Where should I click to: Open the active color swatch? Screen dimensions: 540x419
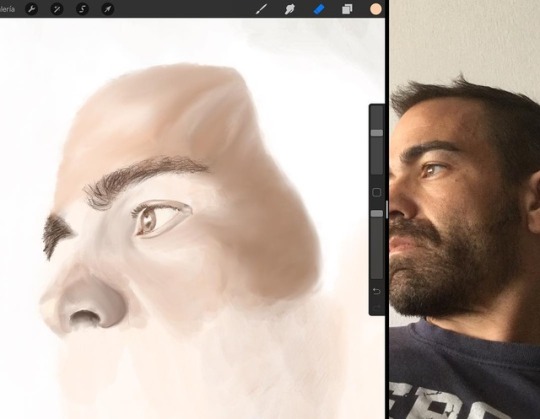click(x=376, y=9)
